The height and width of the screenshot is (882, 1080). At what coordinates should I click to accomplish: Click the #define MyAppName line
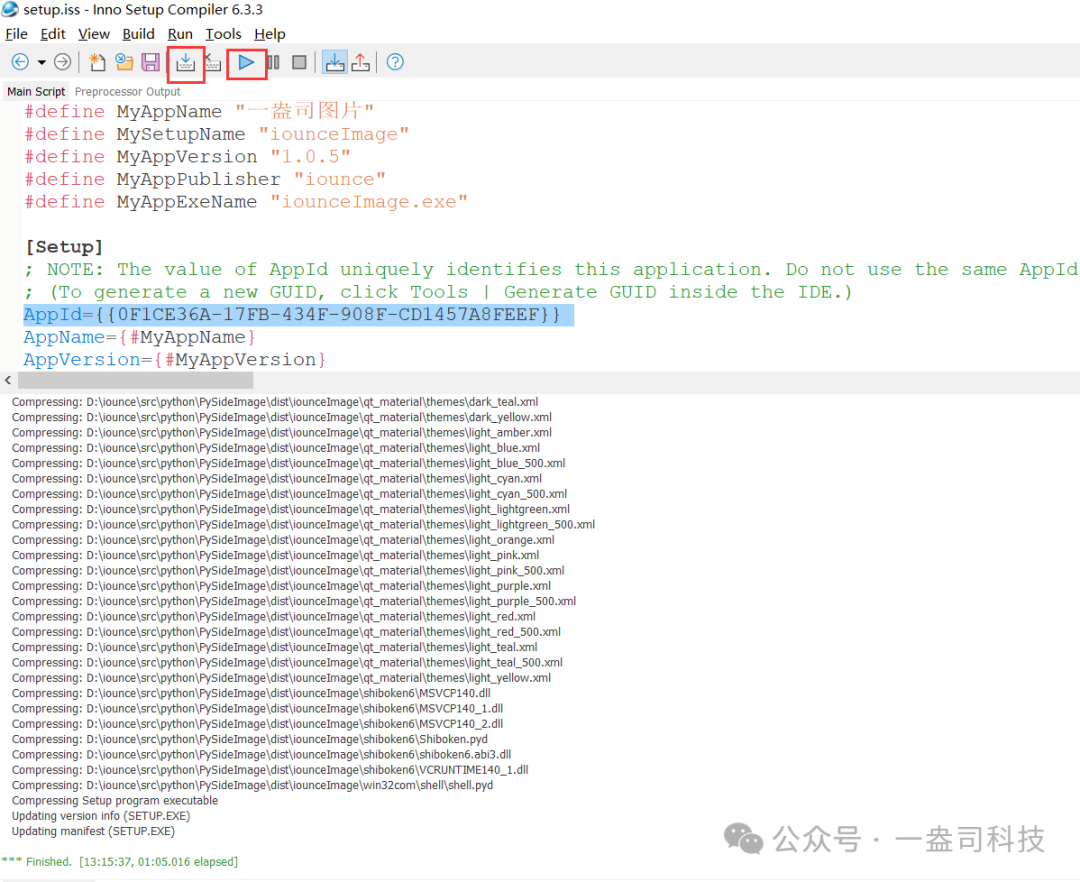[x=199, y=112]
